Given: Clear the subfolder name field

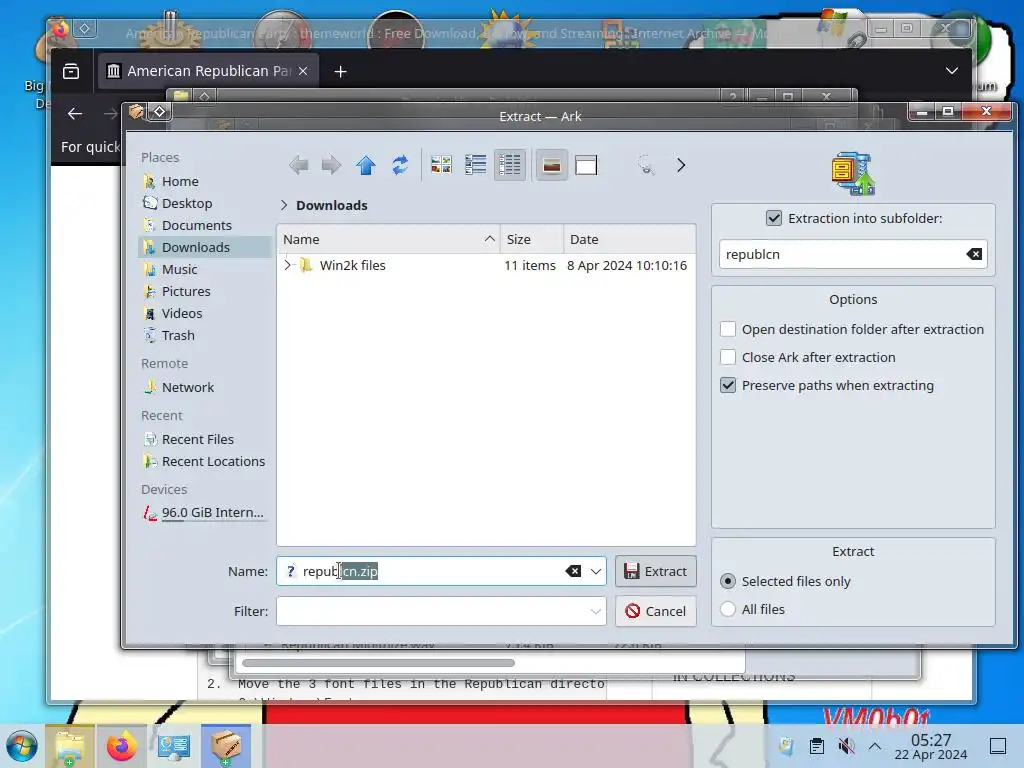Looking at the screenshot, I should (x=974, y=254).
